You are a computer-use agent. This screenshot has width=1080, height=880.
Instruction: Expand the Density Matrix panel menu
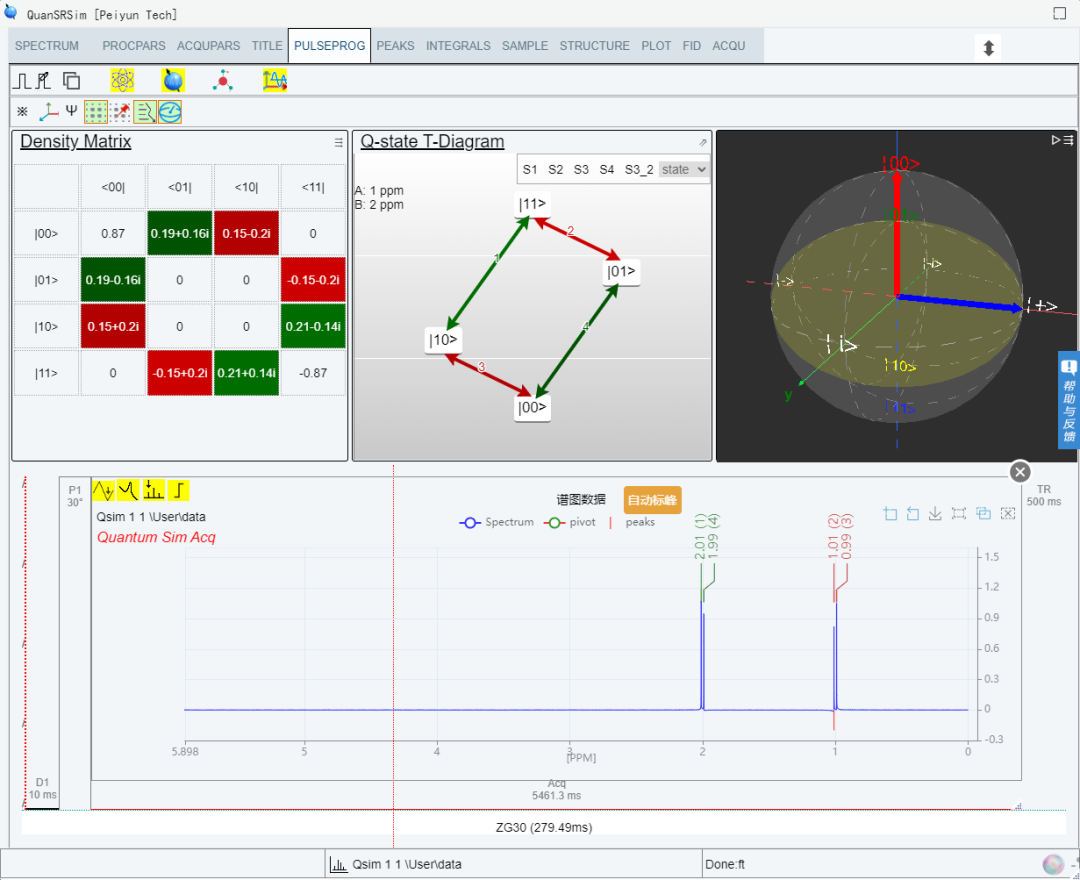pos(338,143)
